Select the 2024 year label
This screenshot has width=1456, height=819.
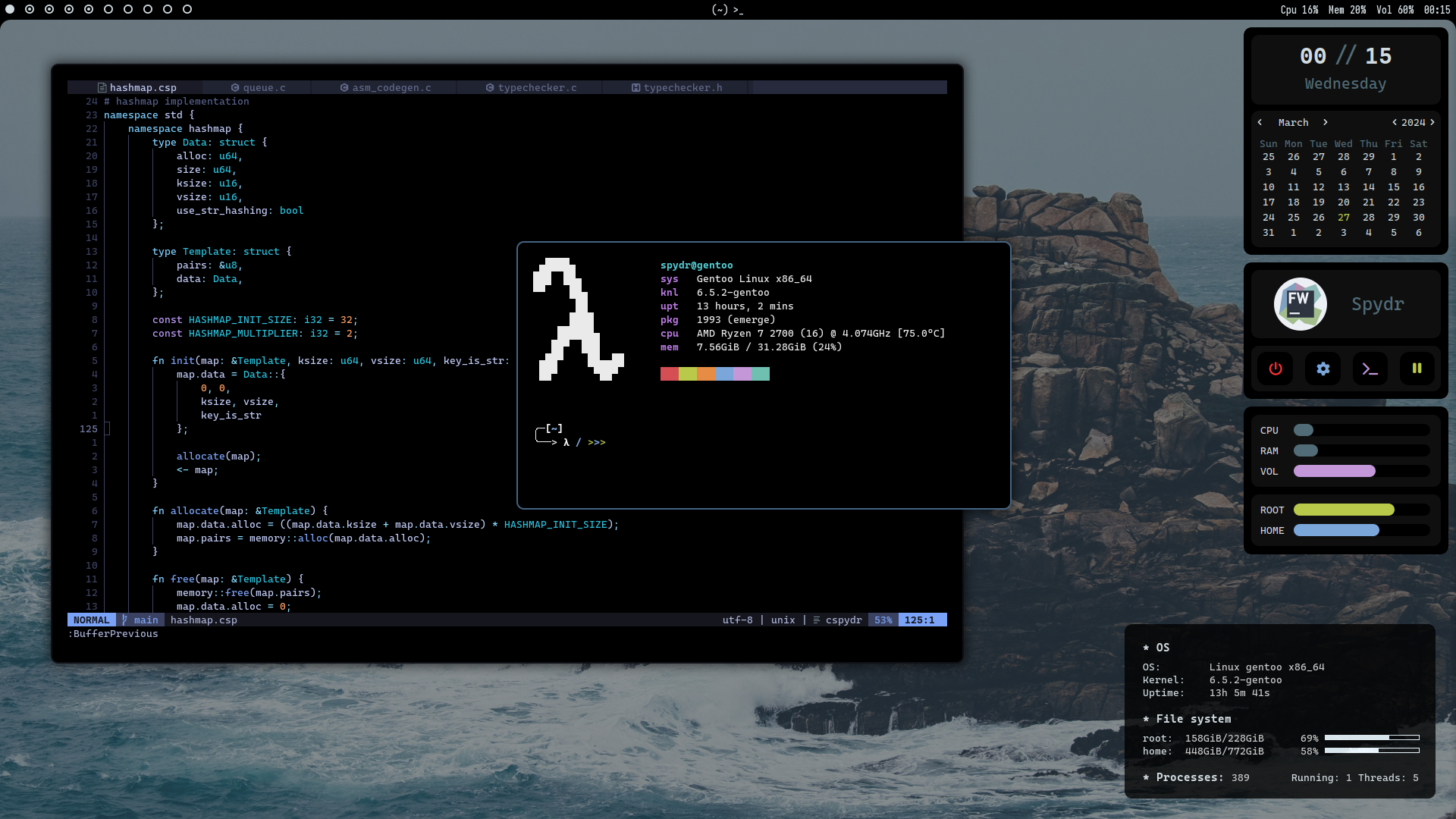coord(1414,123)
